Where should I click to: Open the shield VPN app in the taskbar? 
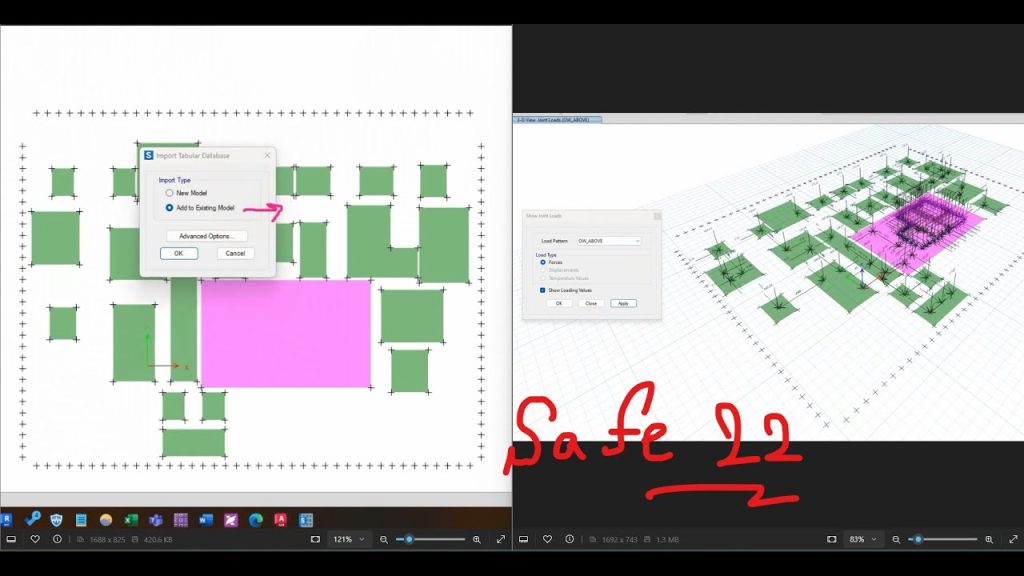point(56,520)
